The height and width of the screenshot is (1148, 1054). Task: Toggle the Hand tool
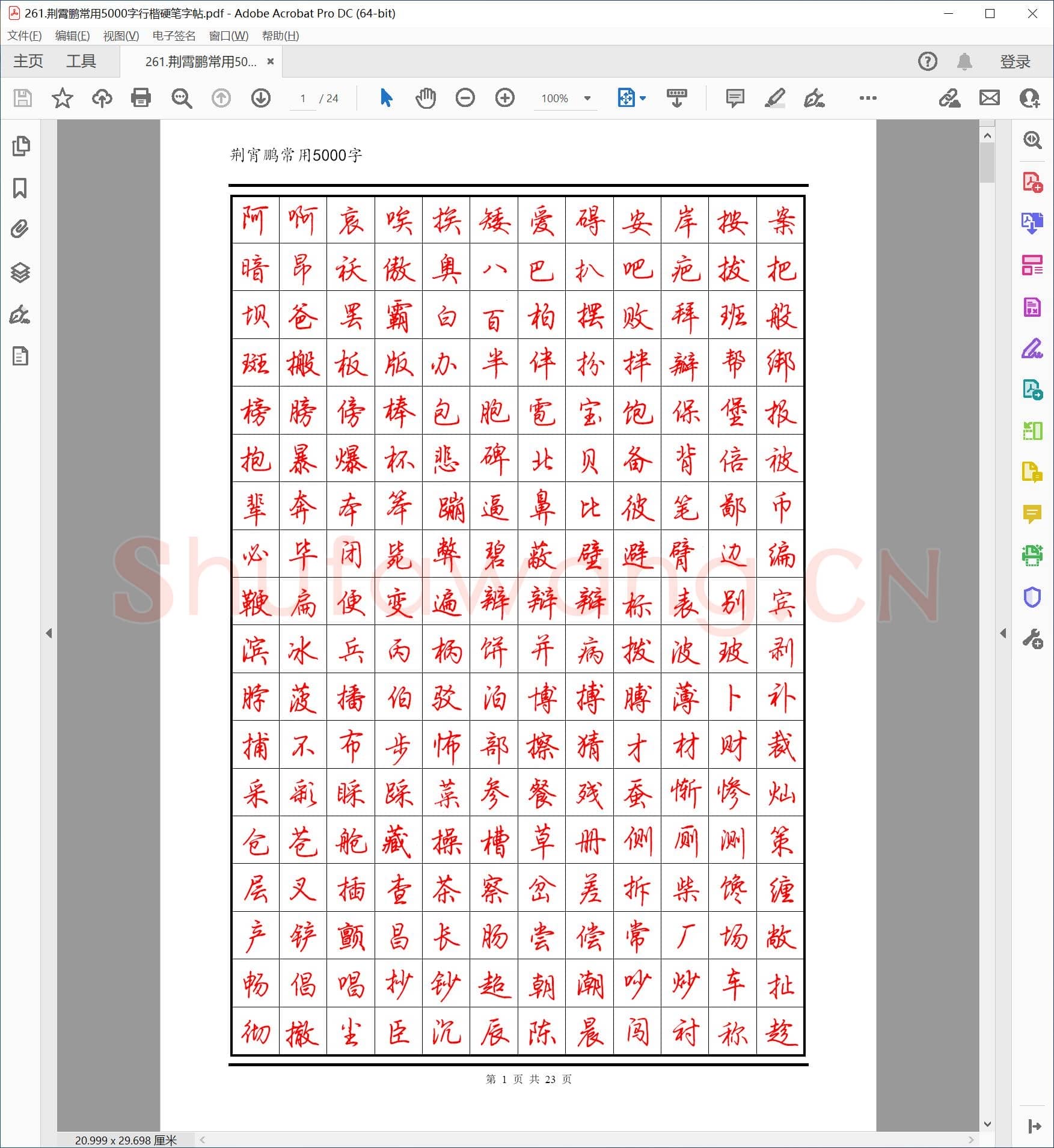426,99
